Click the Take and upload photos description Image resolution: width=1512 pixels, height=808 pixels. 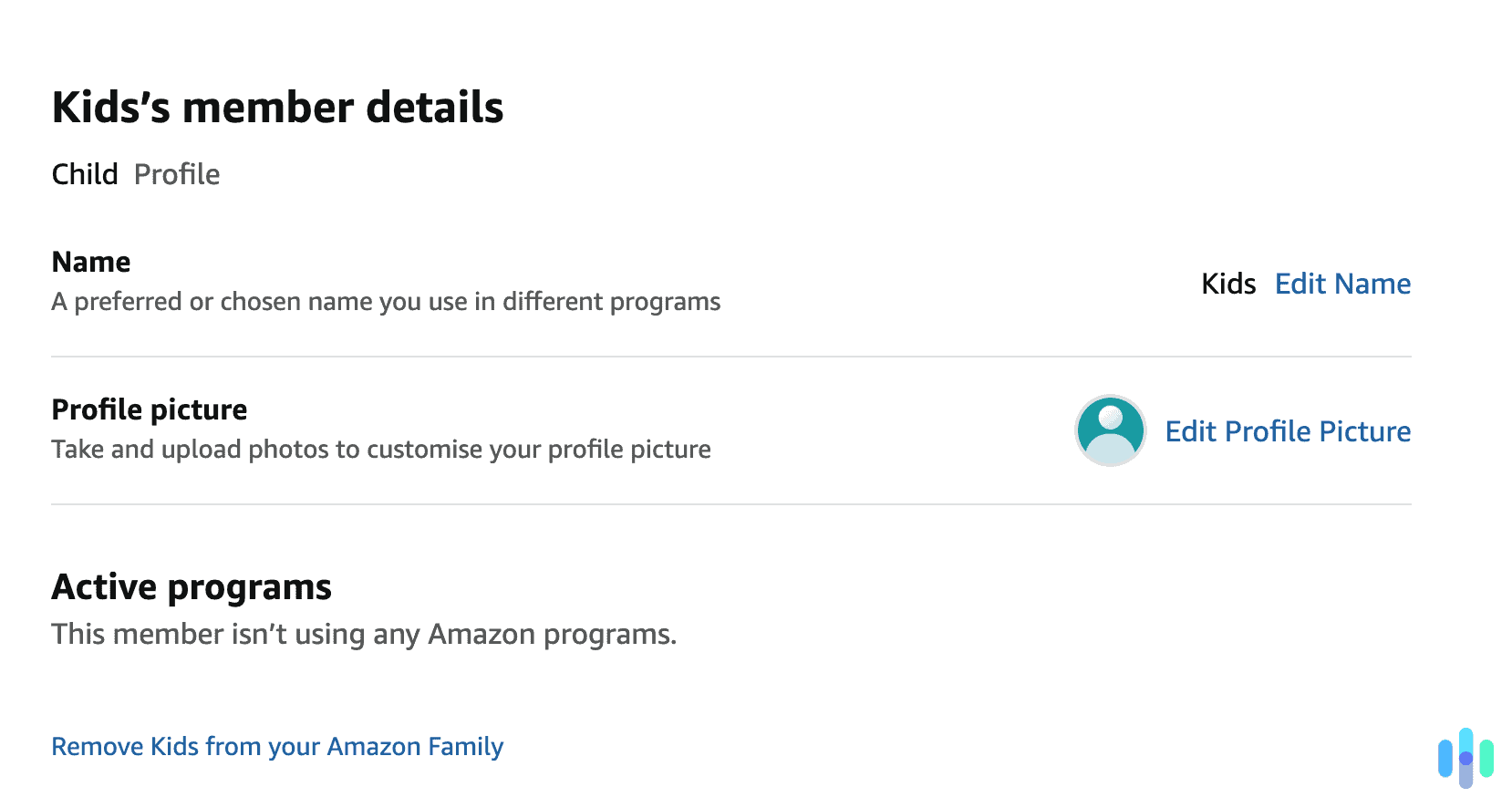[x=381, y=450]
